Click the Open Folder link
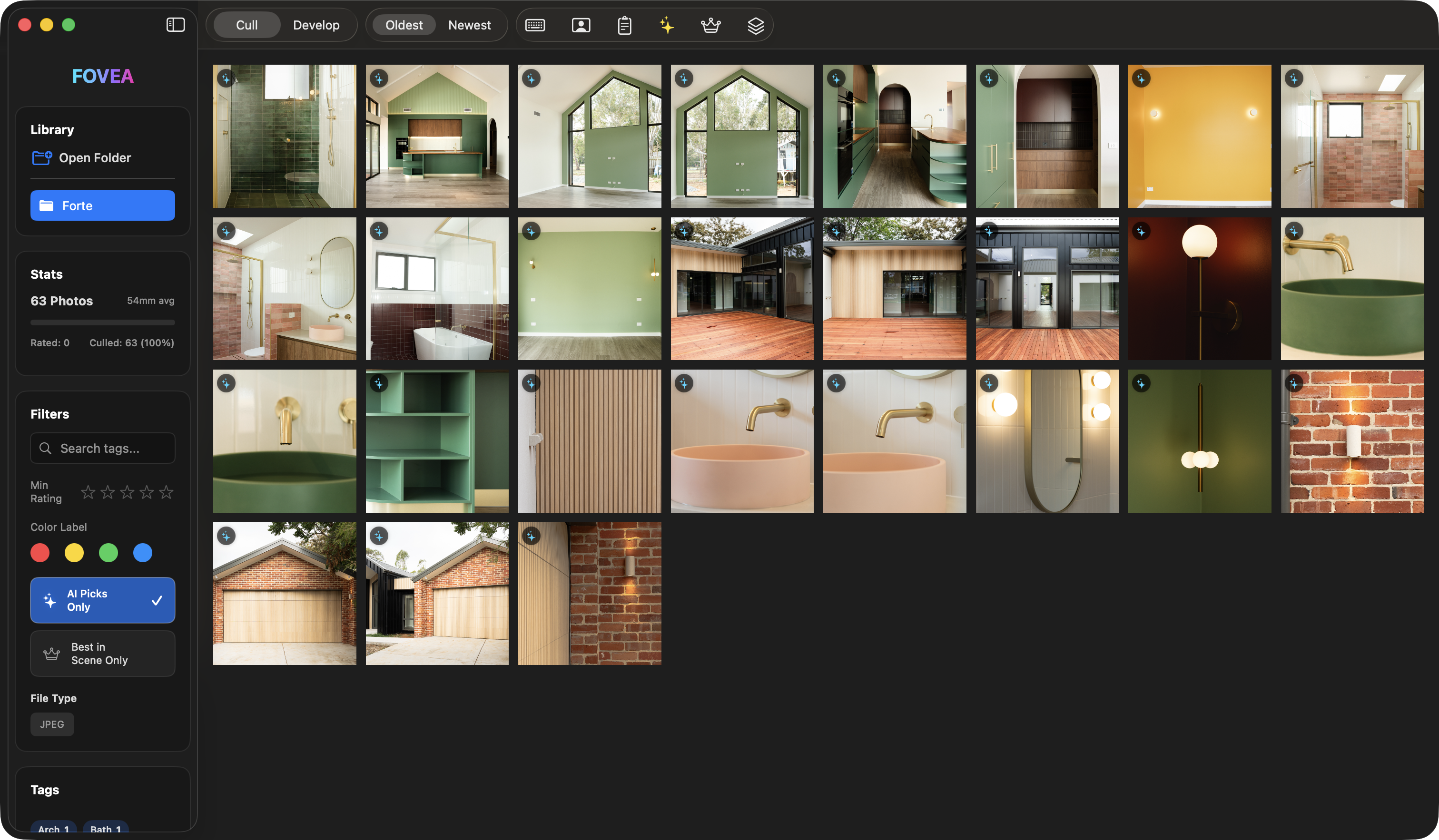Image resolution: width=1439 pixels, height=840 pixels. point(94,157)
